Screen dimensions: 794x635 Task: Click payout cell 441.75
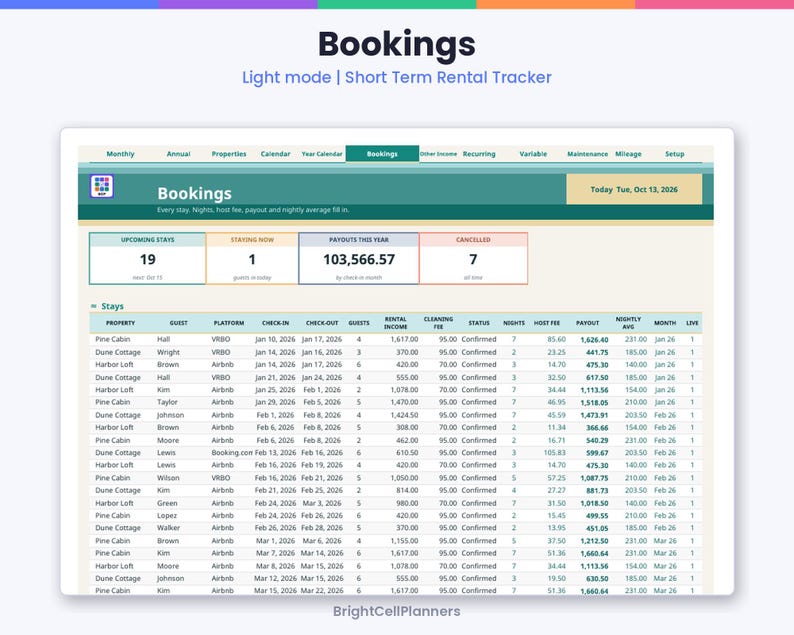point(597,352)
